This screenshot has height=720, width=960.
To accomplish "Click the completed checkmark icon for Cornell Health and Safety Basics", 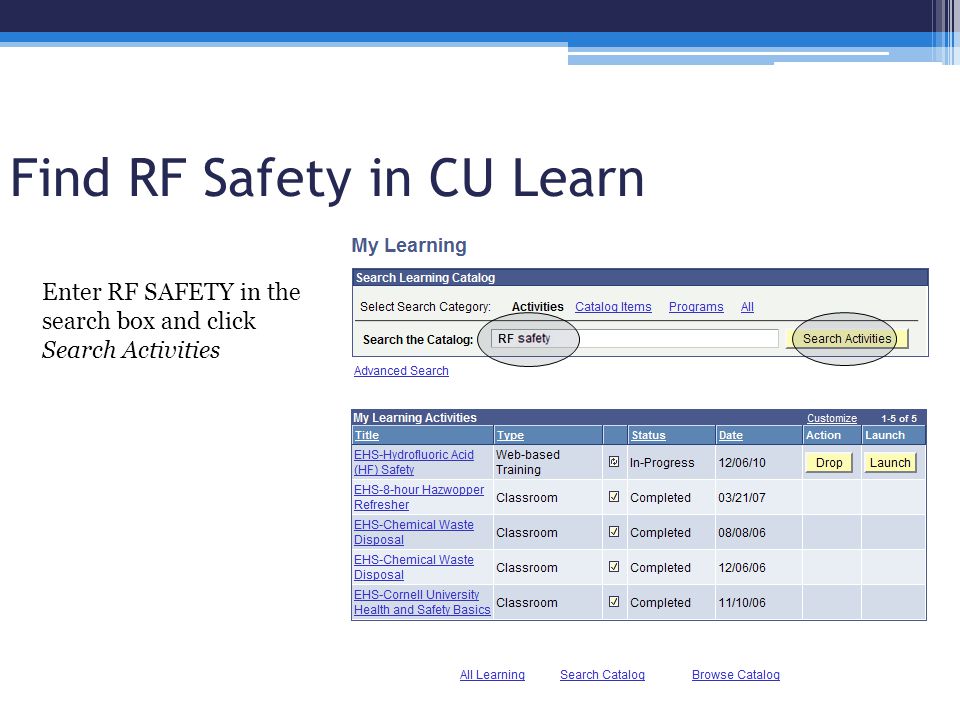I will click(614, 601).
